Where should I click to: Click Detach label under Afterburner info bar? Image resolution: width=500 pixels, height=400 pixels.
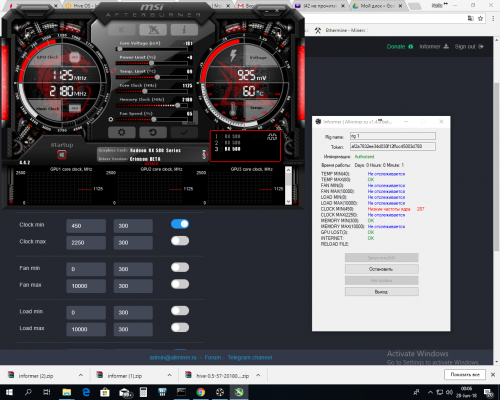click(x=151, y=164)
